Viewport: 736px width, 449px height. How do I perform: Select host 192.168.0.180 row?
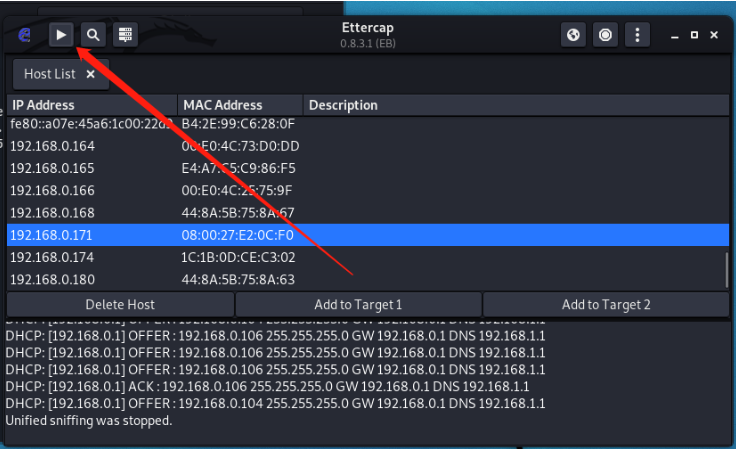[x=368, y=280]
